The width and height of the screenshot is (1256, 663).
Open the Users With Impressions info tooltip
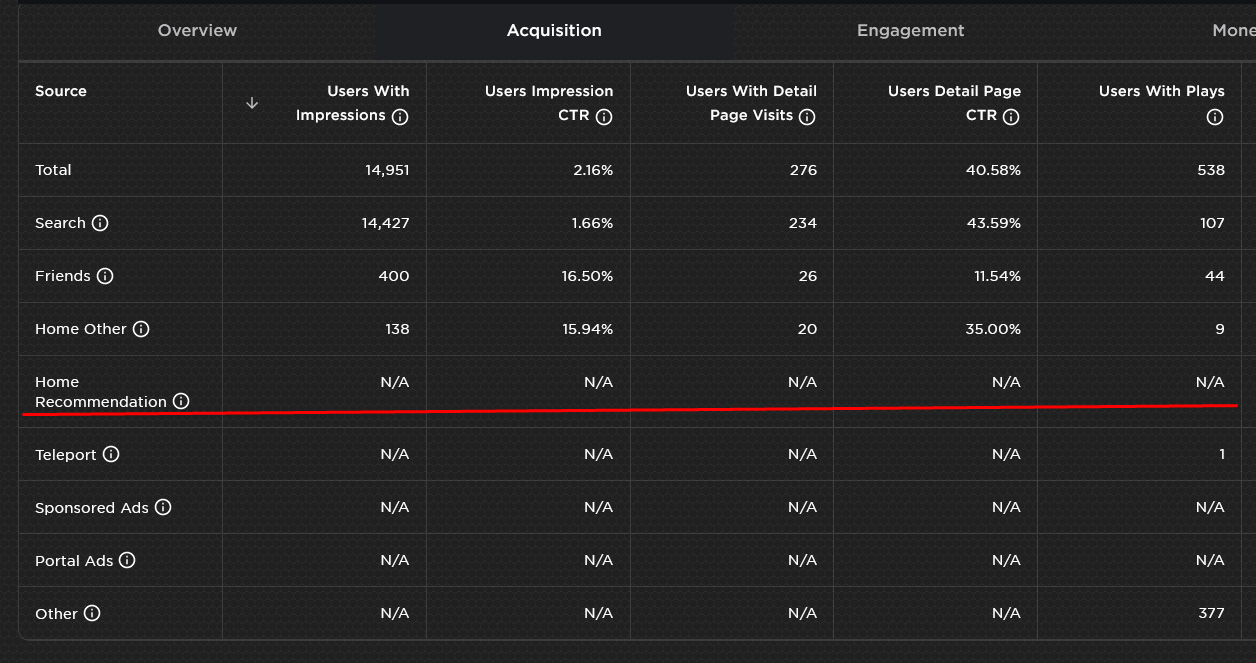click(400, 117)
